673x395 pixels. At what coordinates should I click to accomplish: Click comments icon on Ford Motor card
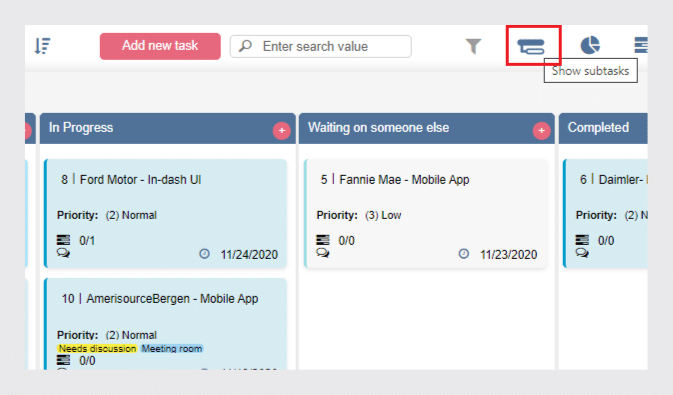tap(63, 252)
